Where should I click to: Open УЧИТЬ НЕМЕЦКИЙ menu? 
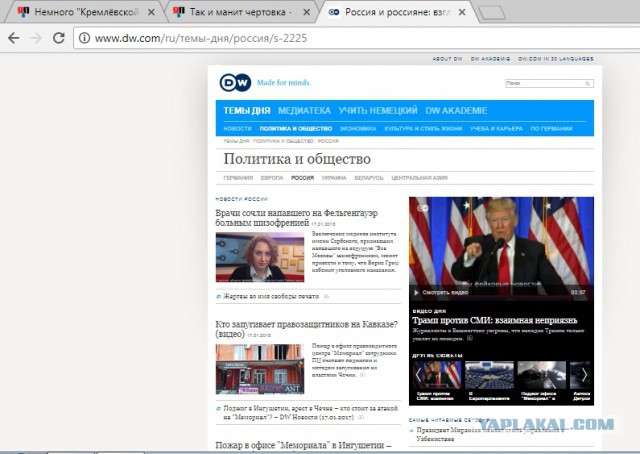[378, 111]
